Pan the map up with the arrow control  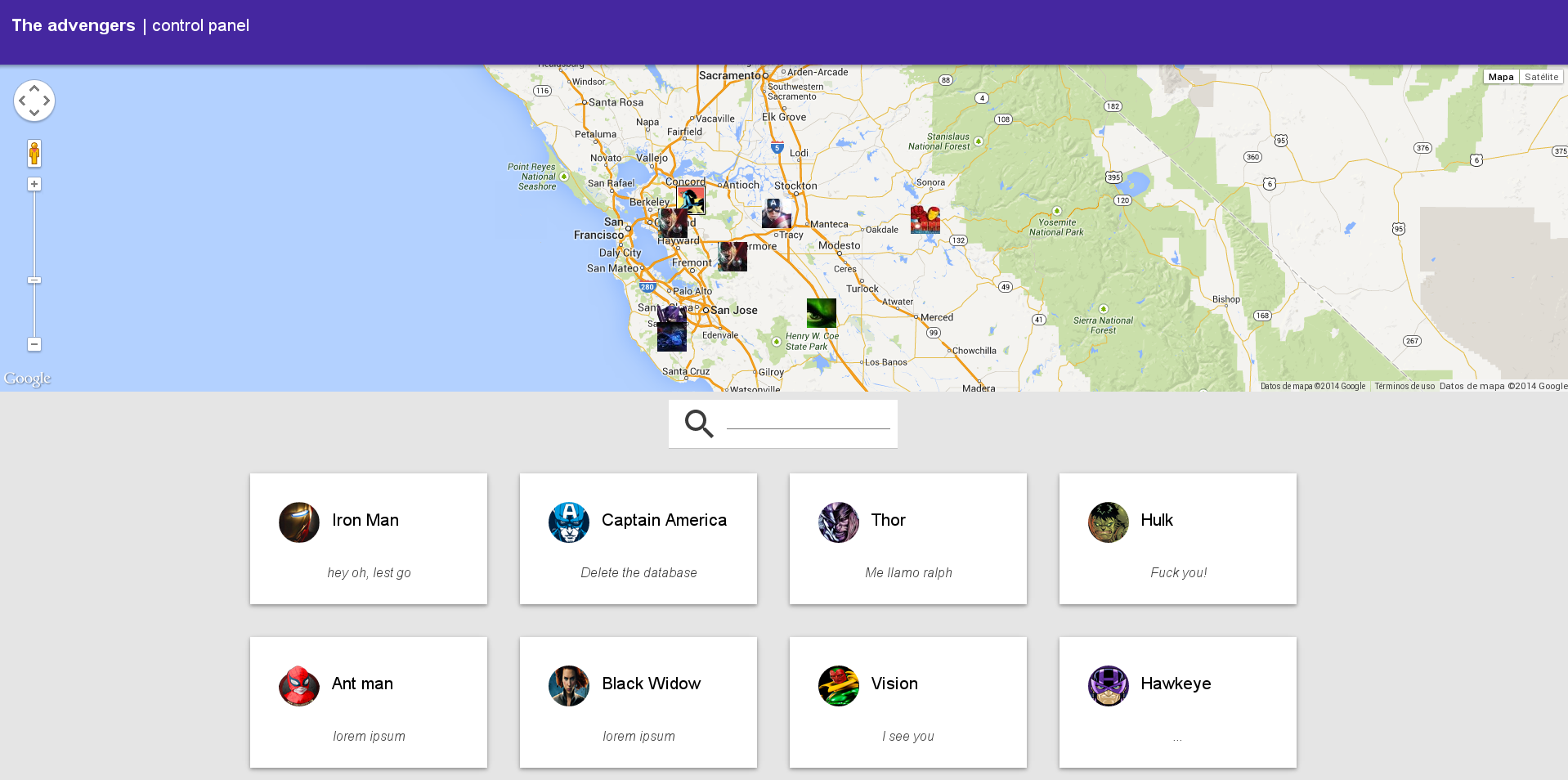(34, 88)
